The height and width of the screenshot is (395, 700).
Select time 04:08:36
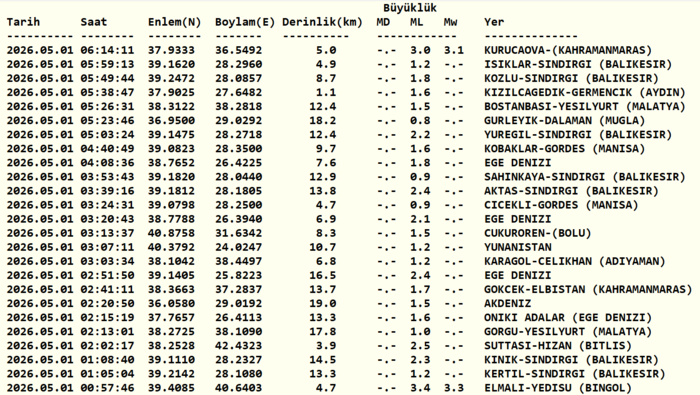[x=107, y=163]
